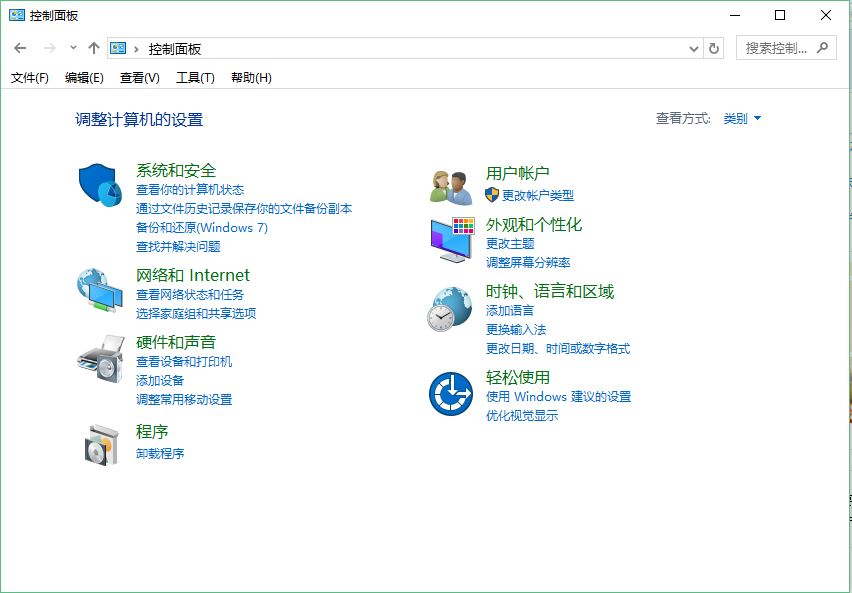Expand the address bar history dropdown
Viewport: 852px width, 593px height.
[694, 49]
